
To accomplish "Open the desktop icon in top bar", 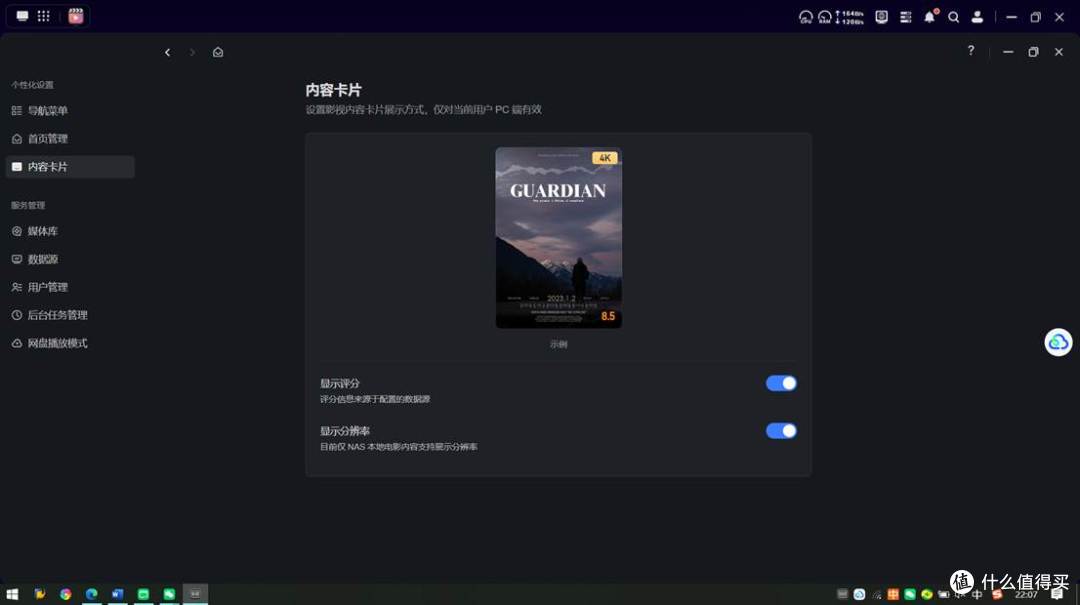I will pos(23,16).
